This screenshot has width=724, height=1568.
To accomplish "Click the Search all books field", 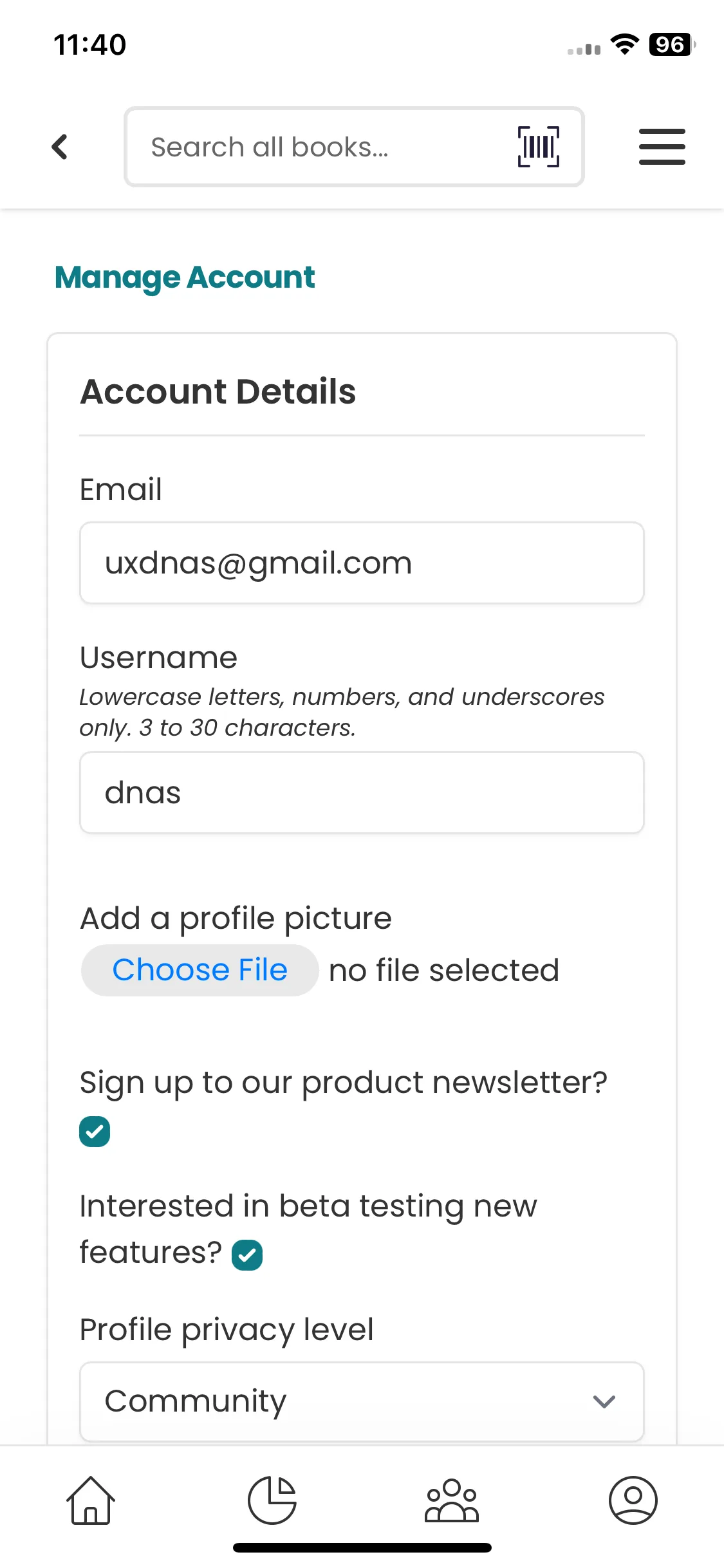I will 322,147.
